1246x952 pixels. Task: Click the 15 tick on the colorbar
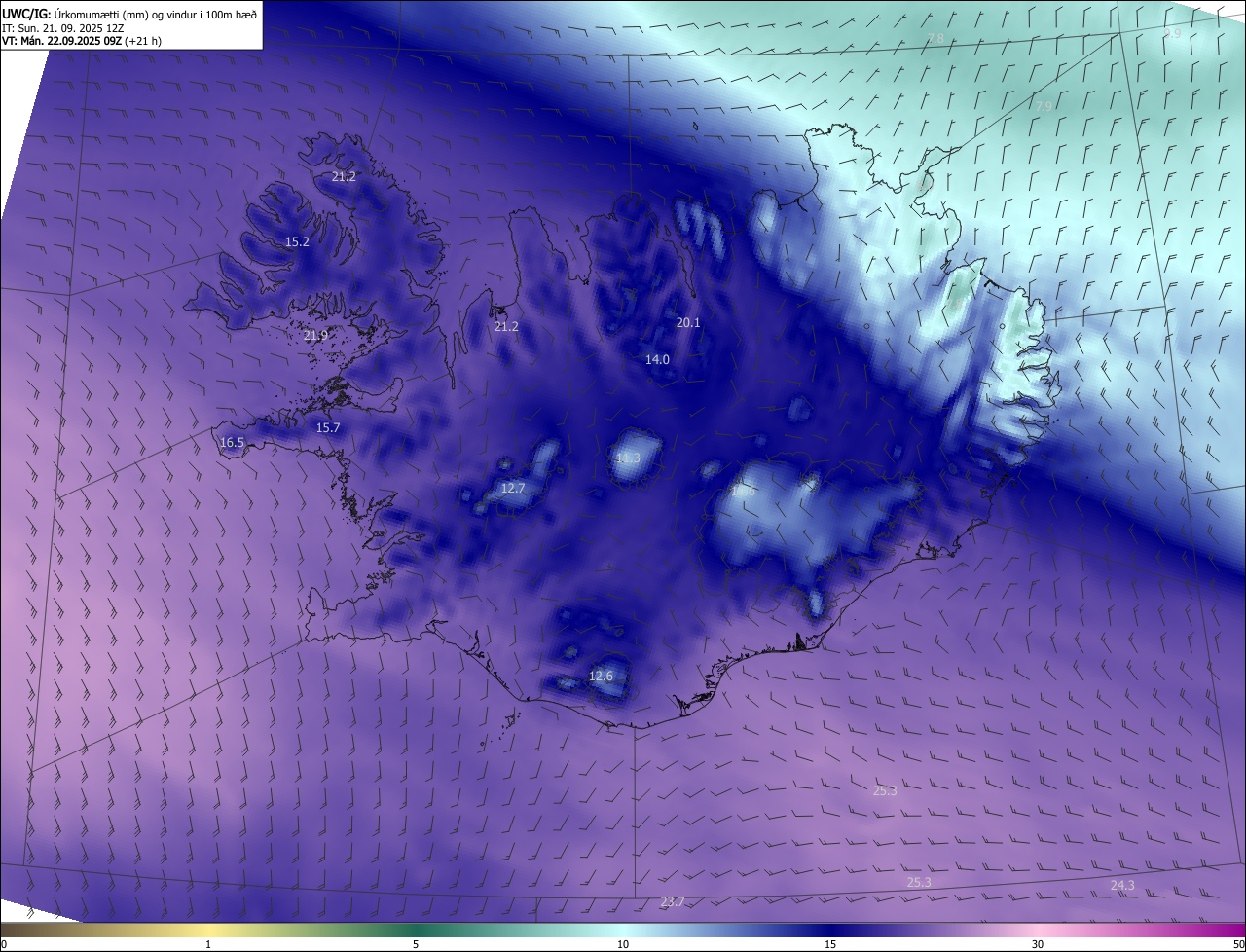tap(830, 944)
